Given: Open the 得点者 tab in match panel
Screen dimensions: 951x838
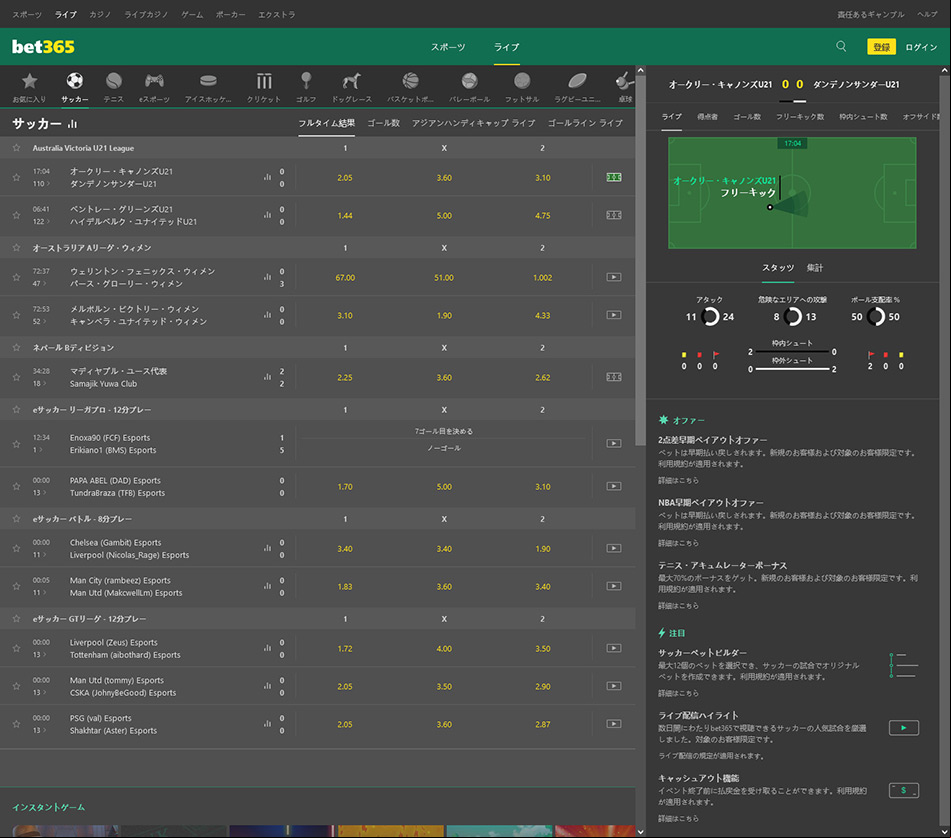Looking at the screenshot, I should point(707,116).
